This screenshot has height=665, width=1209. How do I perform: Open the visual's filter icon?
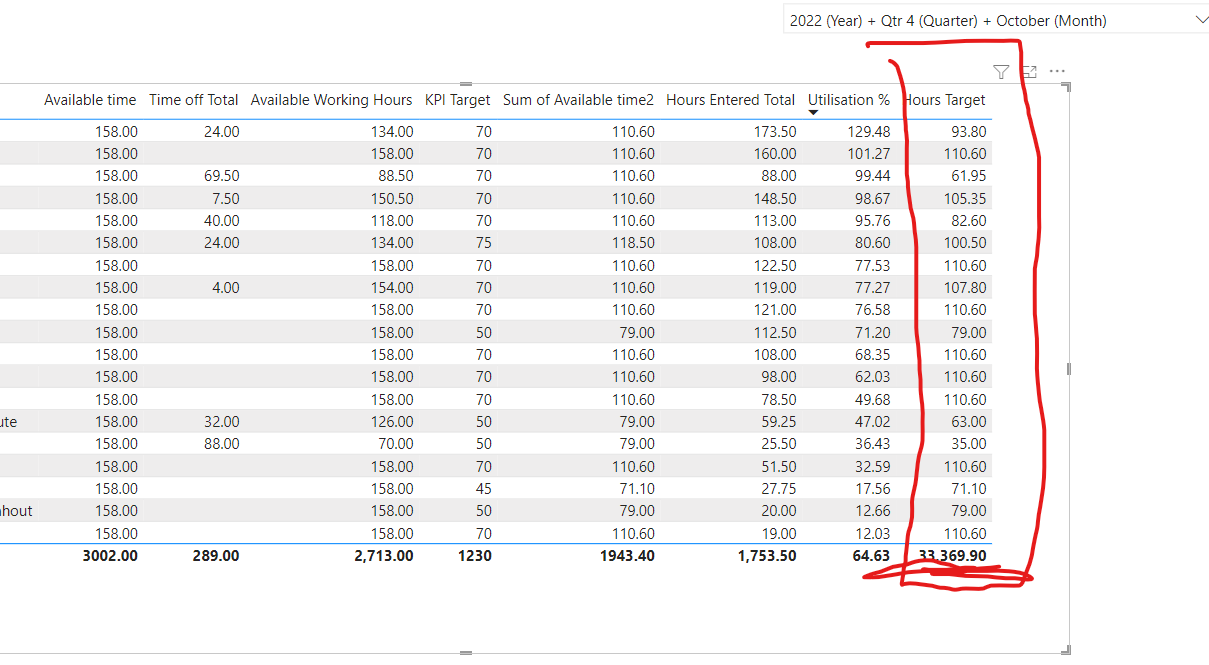coord(1001,72)
